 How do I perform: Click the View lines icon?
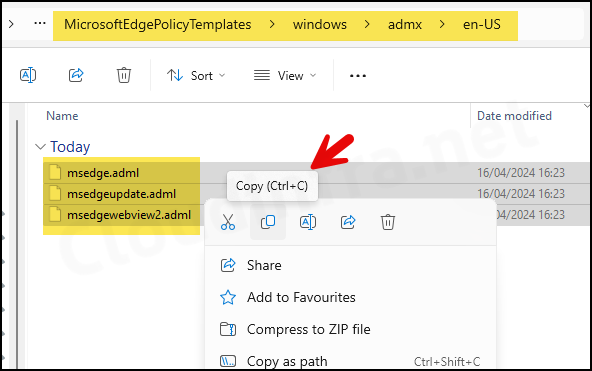point(262,75)
